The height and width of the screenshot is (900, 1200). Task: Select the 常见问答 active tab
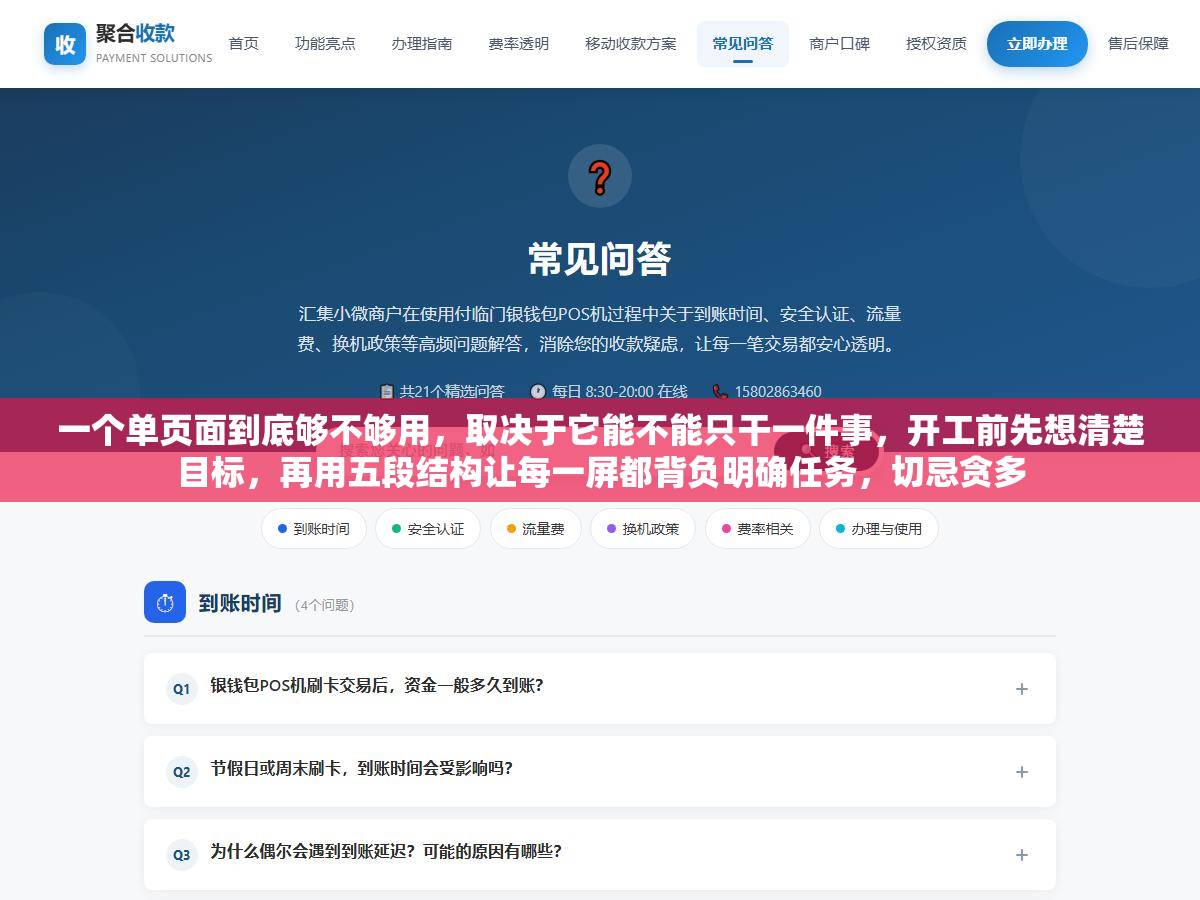click(742, 44)
